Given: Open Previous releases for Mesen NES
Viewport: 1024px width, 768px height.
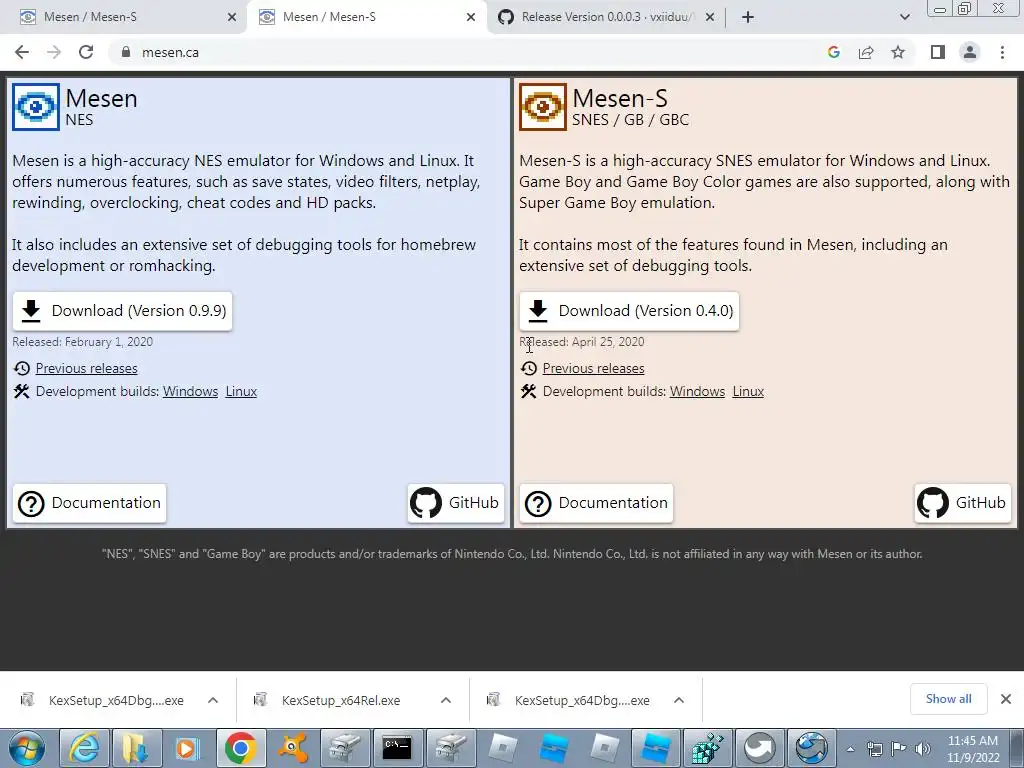Looking at the screenshot, I should click(x=86, y=368).
